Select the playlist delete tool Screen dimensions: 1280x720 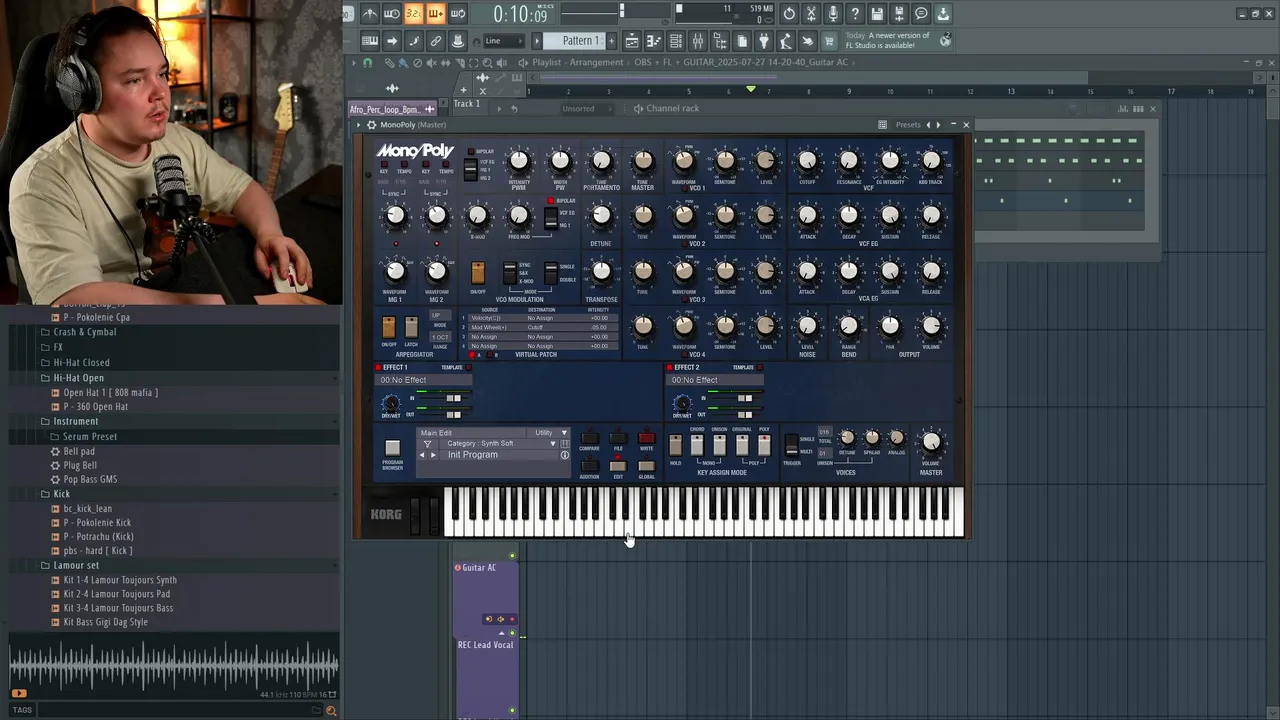point(417,62)
